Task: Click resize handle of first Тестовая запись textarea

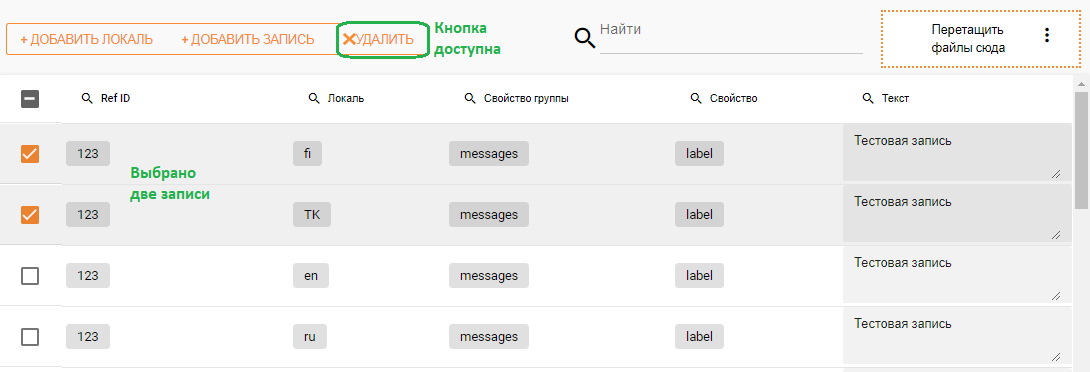Action: pyautogui.click(x=1056, y=174)
